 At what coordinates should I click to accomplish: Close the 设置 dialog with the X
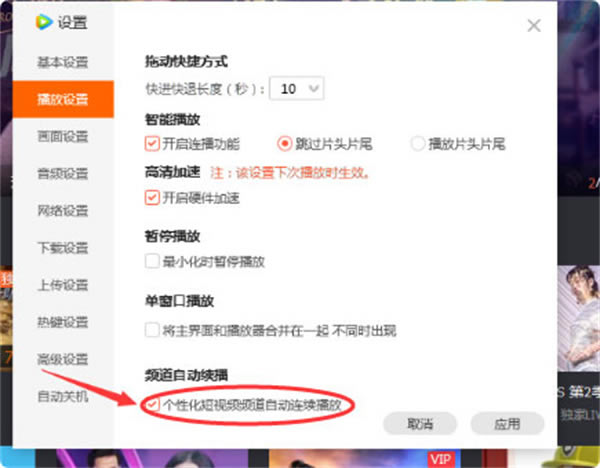(533, 27)
